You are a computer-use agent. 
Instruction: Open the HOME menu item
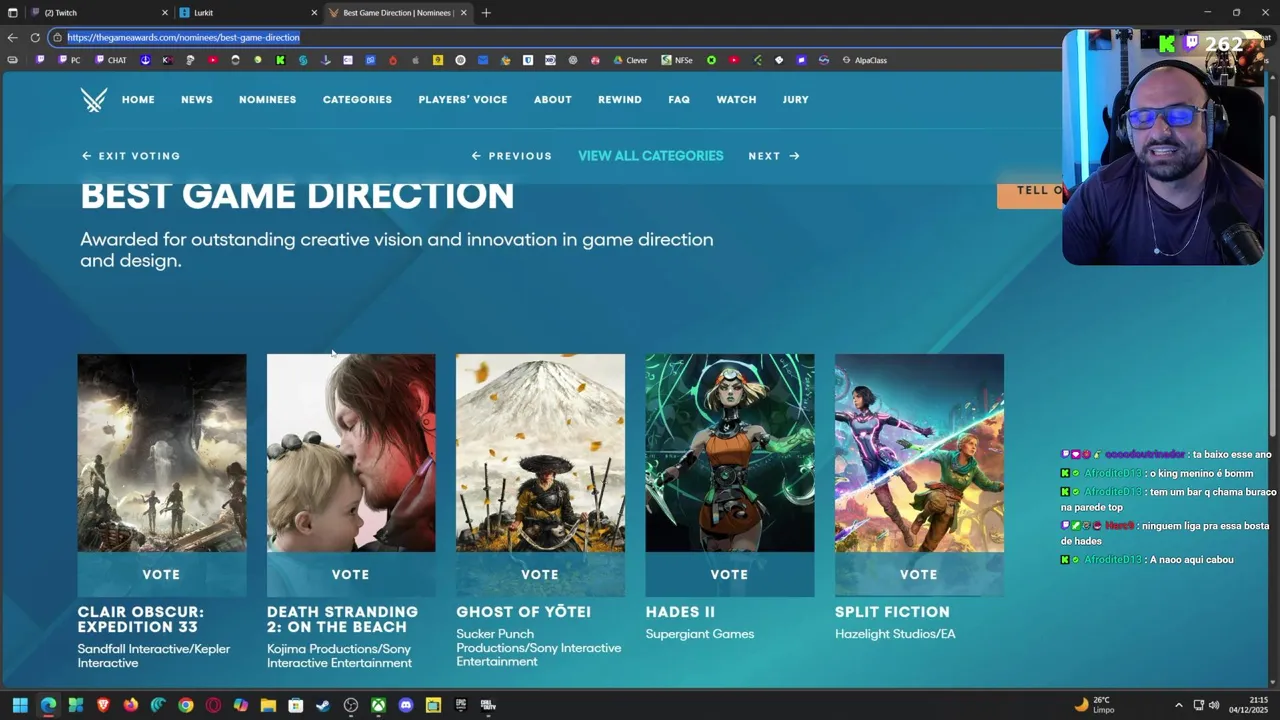[138, 100]
